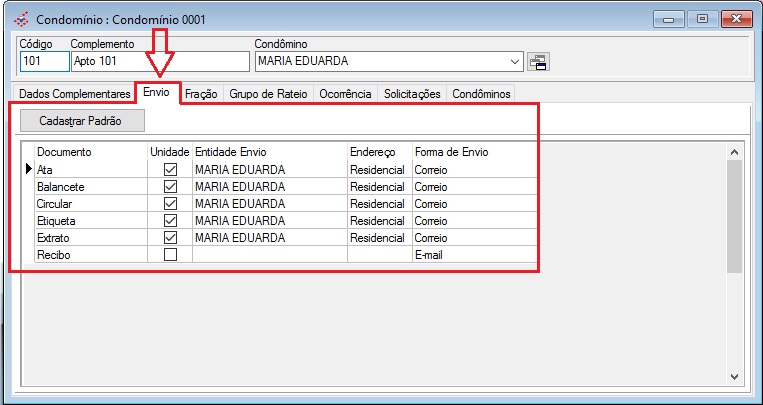Switch to the Dados Complementares tab

pos(75,94)
